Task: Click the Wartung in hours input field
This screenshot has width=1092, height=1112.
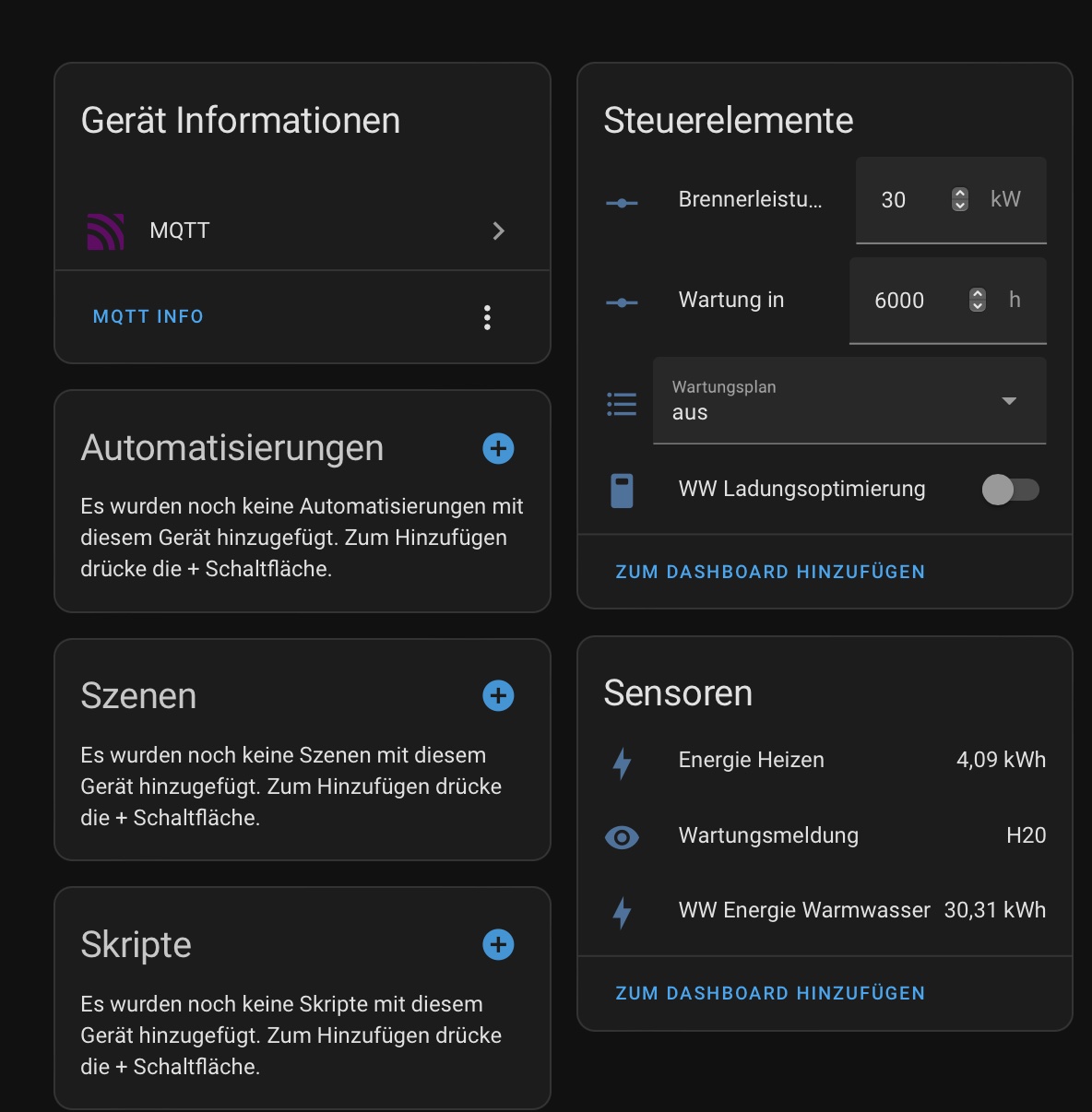Action: click(899, 301)
